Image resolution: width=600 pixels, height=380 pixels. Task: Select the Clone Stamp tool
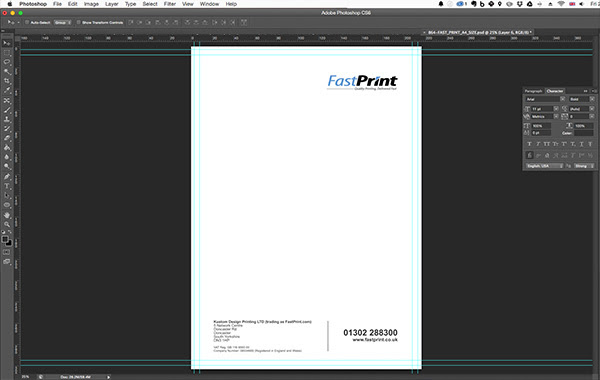point(7,120)
